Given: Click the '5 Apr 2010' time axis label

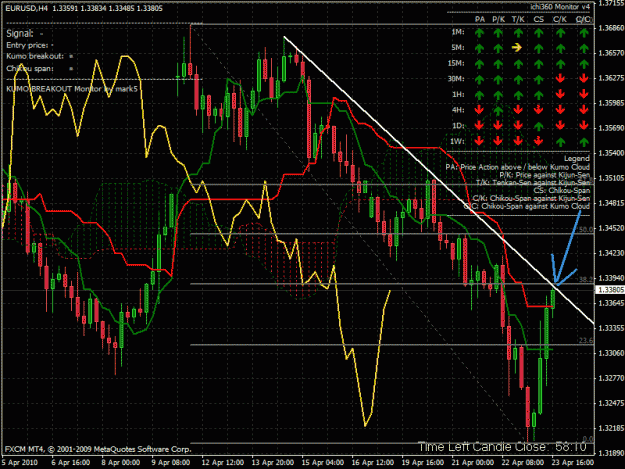Looking at the screenshot, I should pyautogui.click(x=20, y=463).
